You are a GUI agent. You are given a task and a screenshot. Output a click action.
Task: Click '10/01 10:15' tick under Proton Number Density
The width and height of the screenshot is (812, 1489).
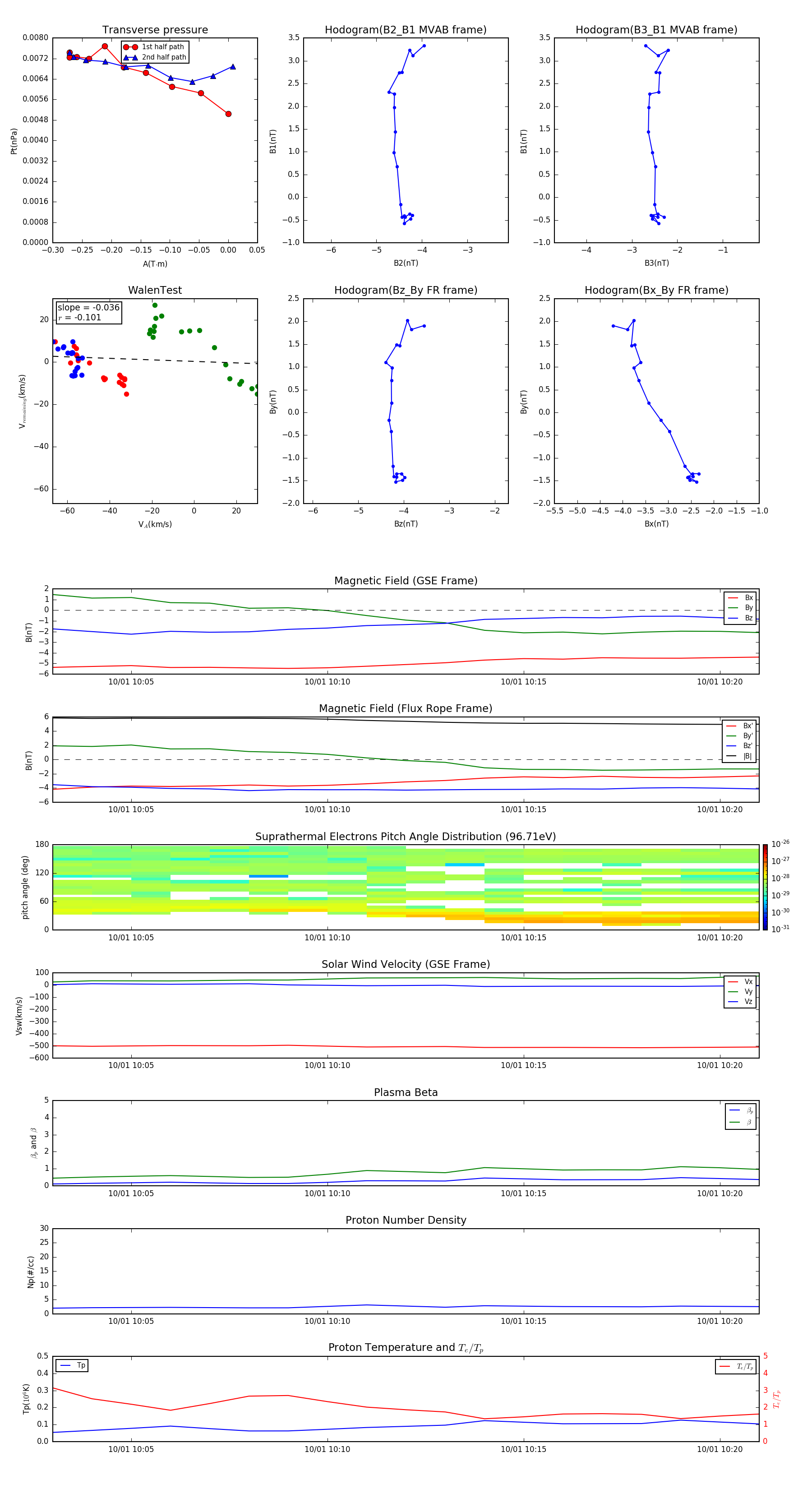point(524,1321)
